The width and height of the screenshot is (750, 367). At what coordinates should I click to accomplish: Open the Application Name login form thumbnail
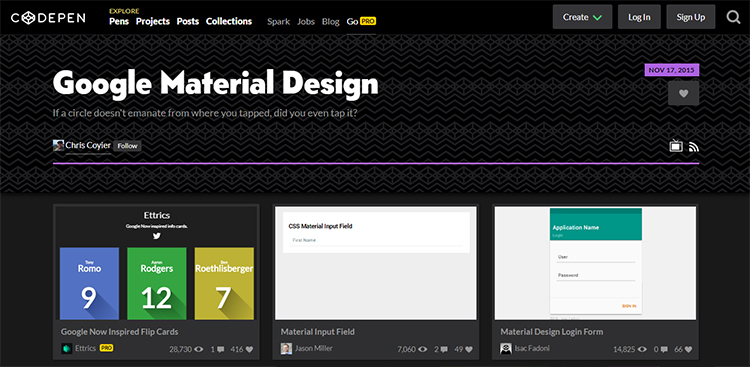[x=596, y=263]
